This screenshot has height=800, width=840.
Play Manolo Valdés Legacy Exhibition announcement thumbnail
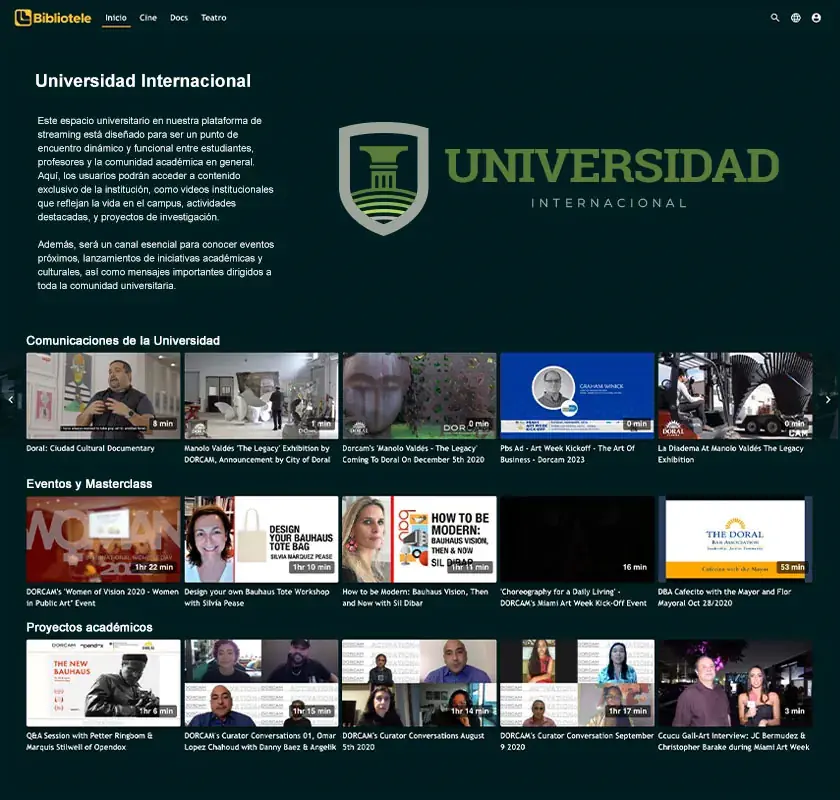pyautogui.click(x=261, y=395)
